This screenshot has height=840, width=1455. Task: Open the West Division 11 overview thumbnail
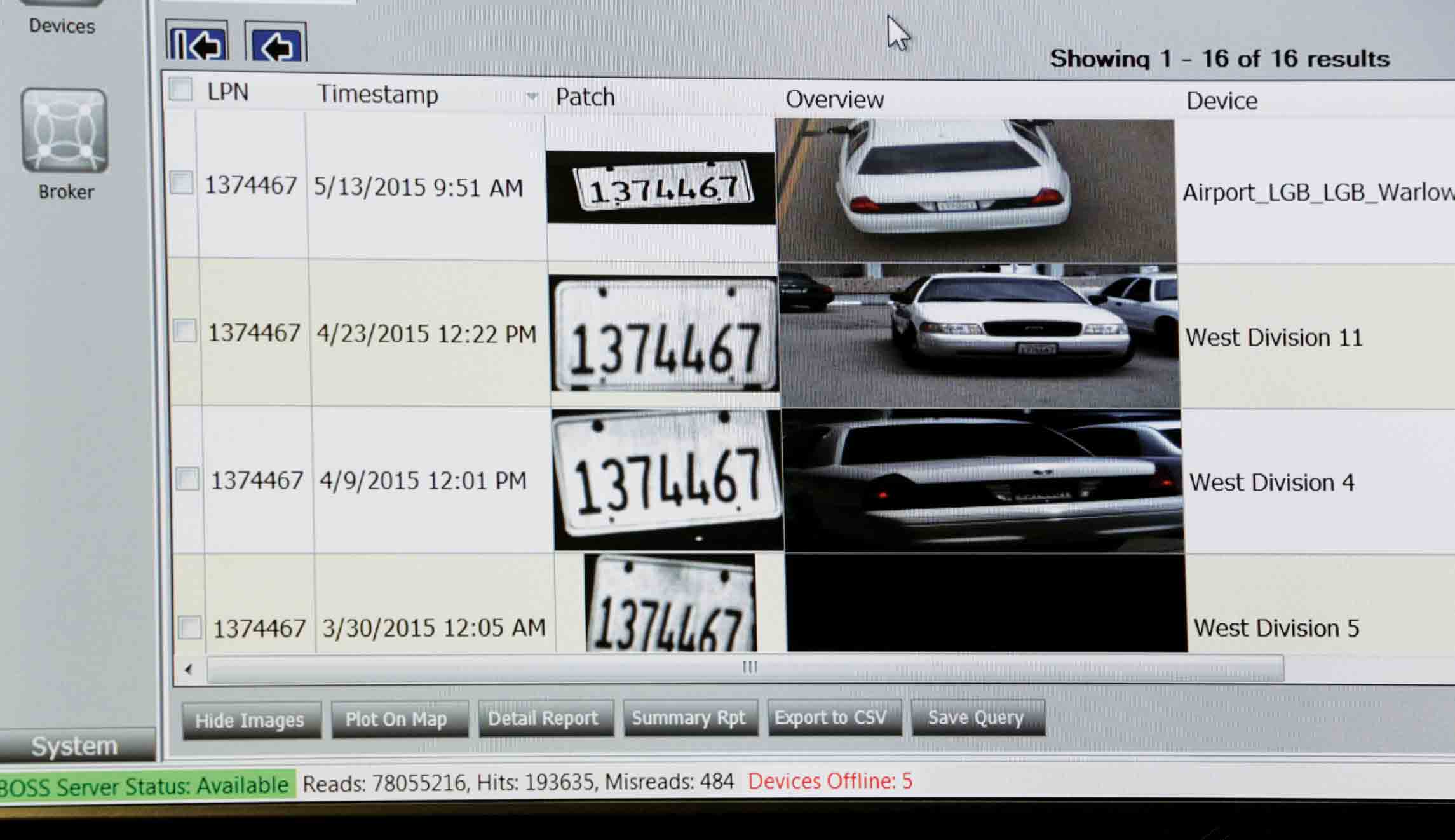(979, 335)
